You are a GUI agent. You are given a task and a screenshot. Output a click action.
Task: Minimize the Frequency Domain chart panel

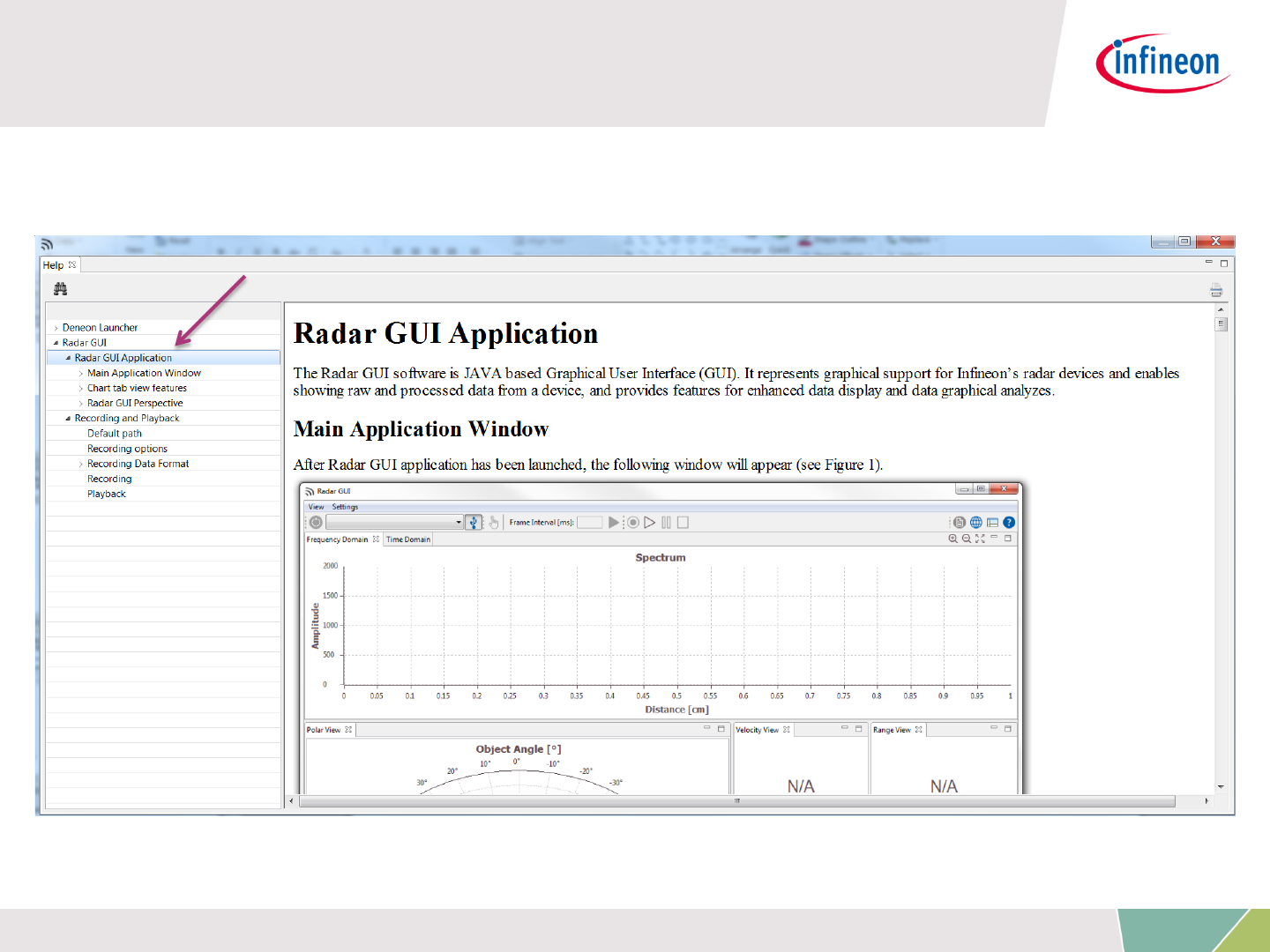(x=994, y=537)
